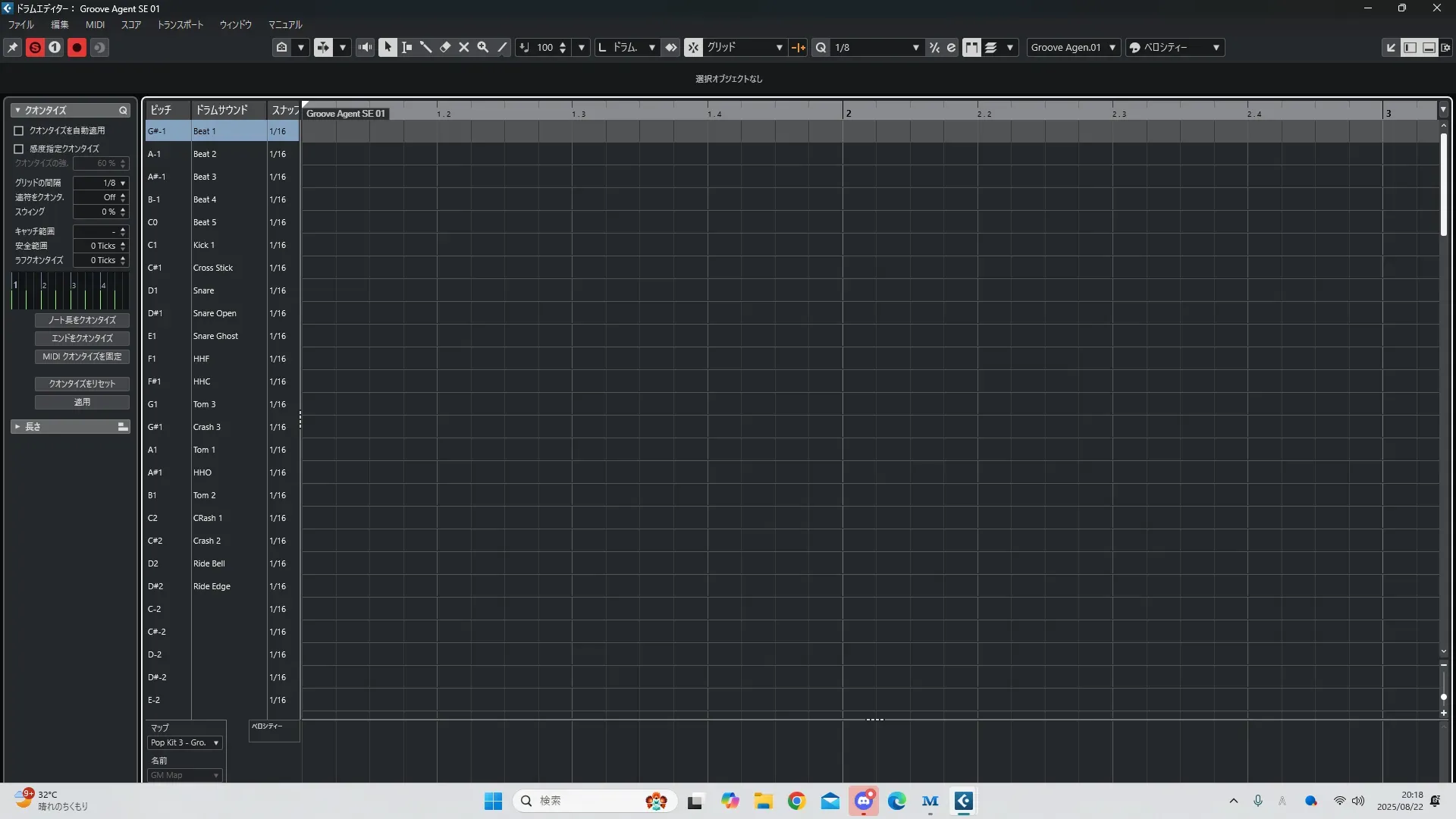The height and width of the screenshot is (819, 1456).
Task: Select the Kick 1 drum sound row
Action: click(x=204, y=245)
